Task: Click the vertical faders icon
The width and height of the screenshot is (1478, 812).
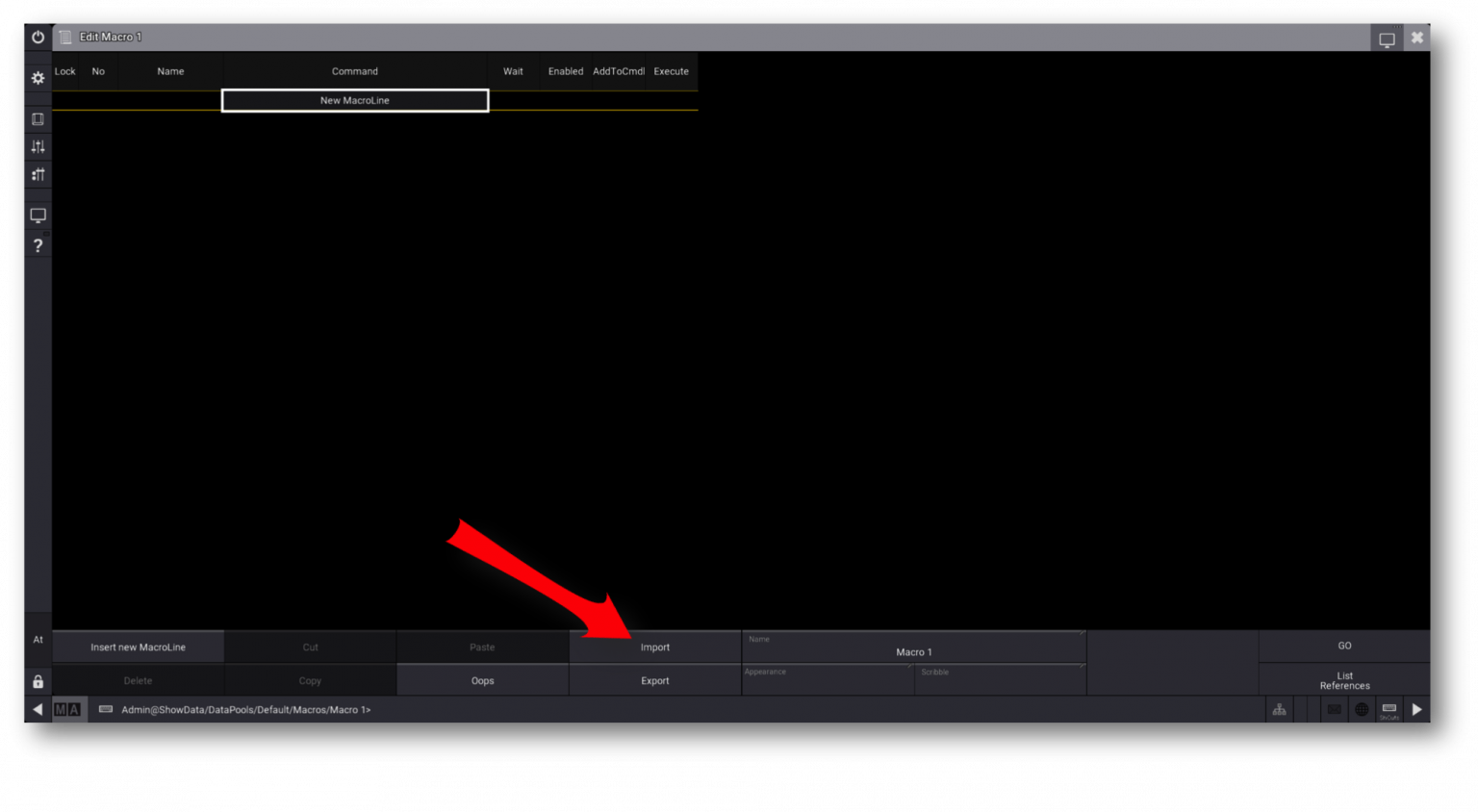Action: [38, 147]
